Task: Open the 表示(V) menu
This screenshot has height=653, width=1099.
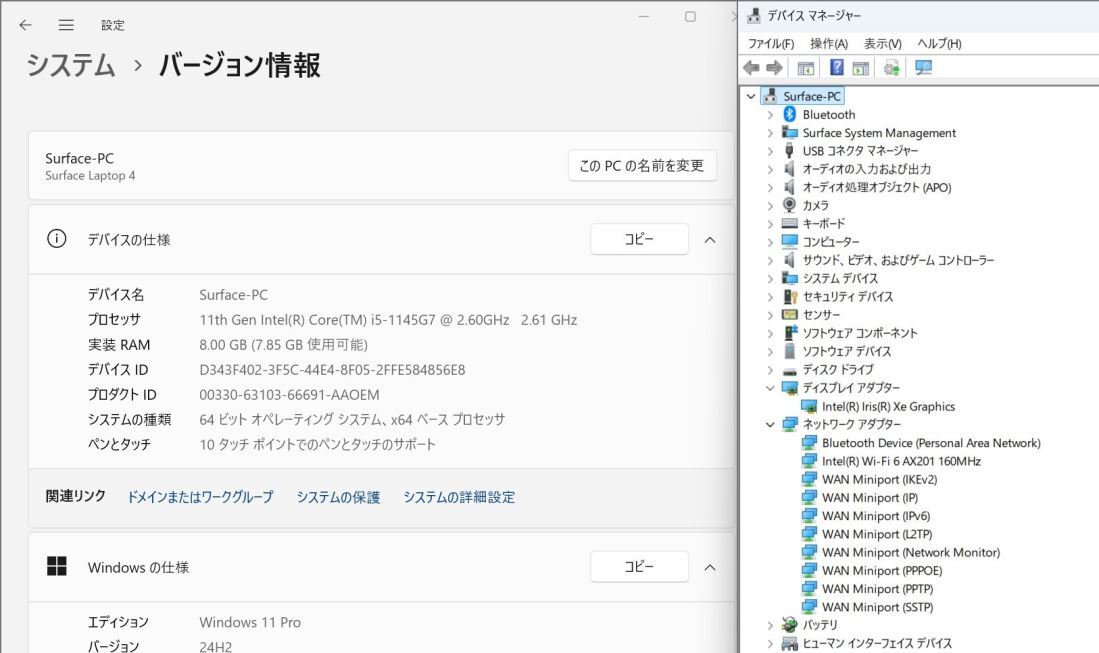Action: point(882,43)
